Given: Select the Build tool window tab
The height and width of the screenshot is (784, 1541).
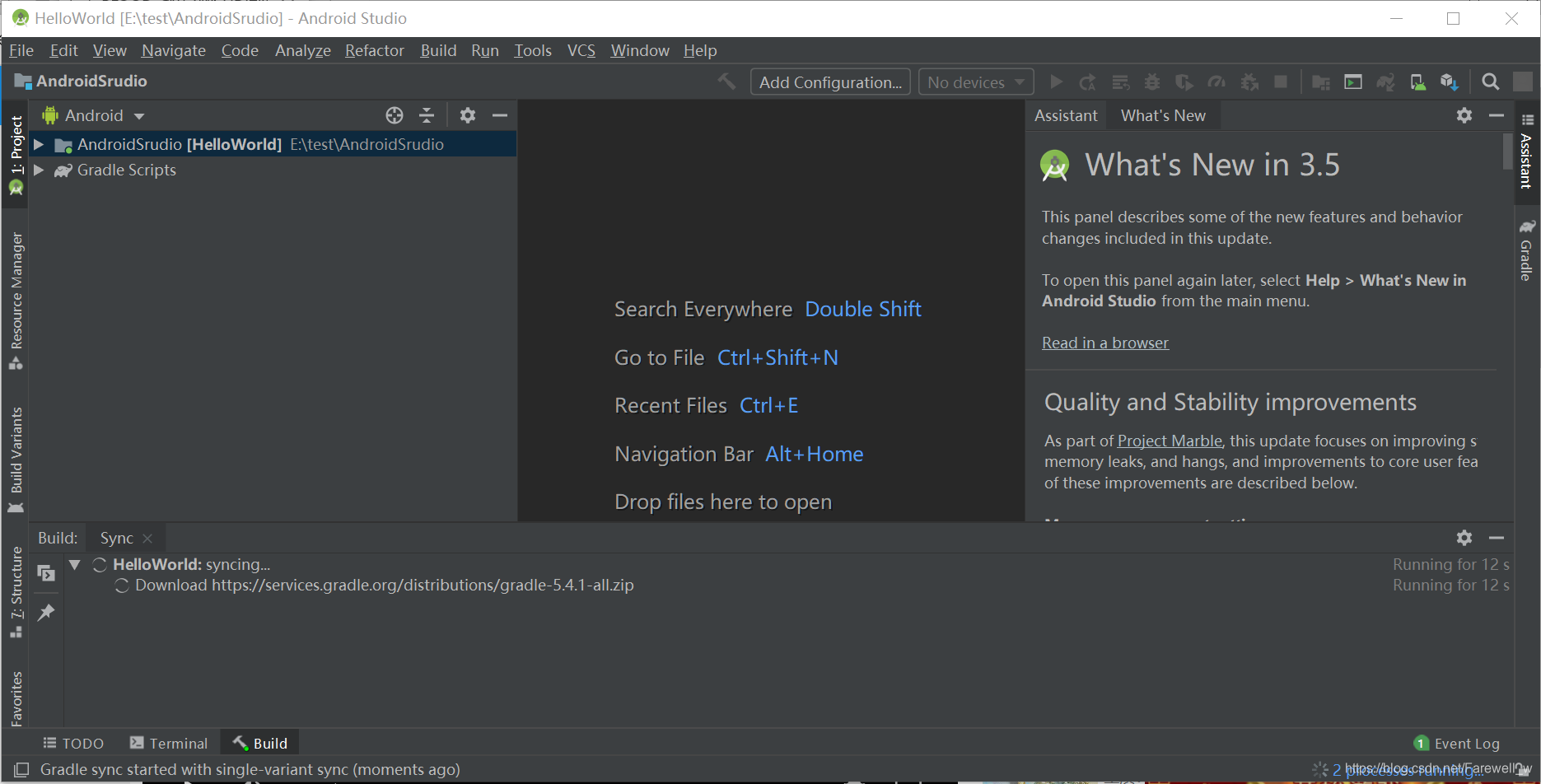Looking at the screenshot, I should point(260,743).
